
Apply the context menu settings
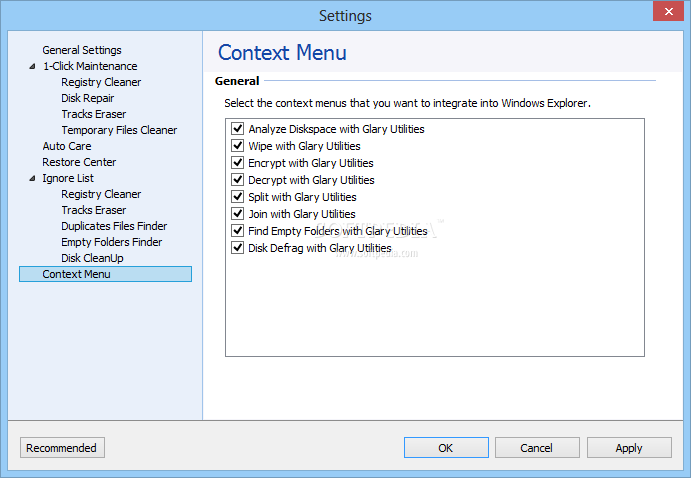point(629,448)
